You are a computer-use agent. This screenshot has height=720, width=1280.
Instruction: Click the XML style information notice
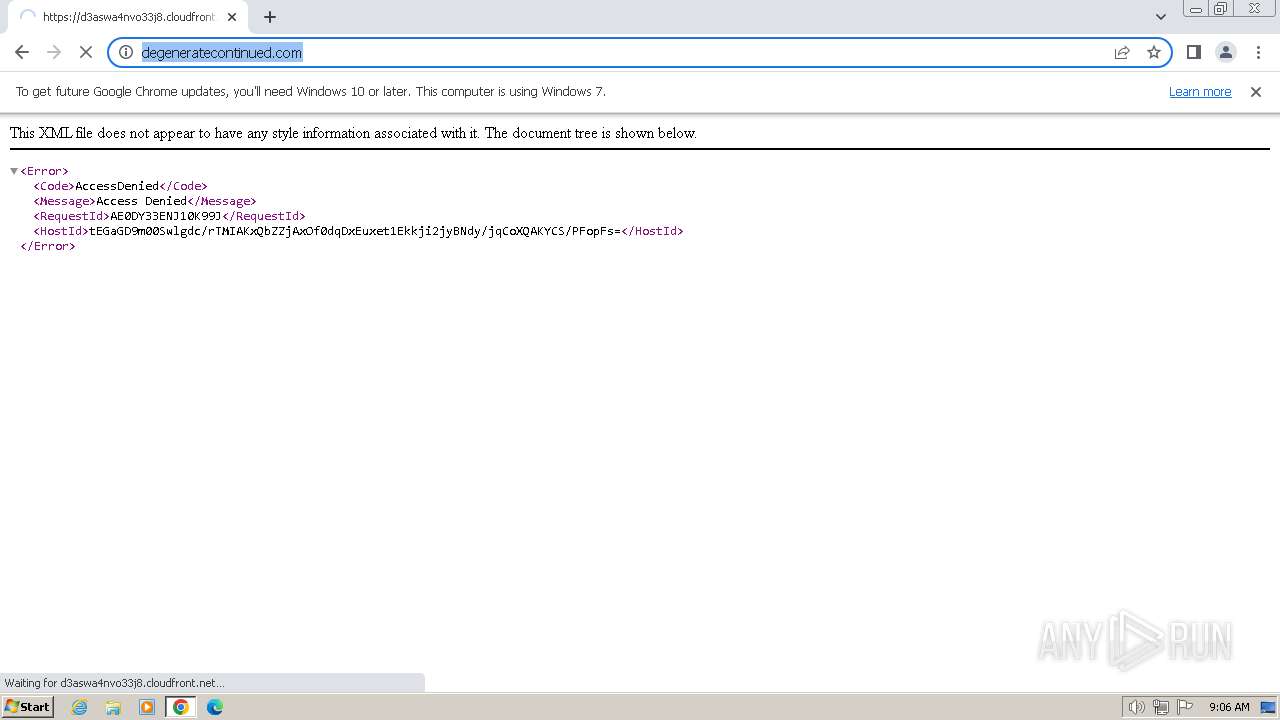click(x=353, y=133)
